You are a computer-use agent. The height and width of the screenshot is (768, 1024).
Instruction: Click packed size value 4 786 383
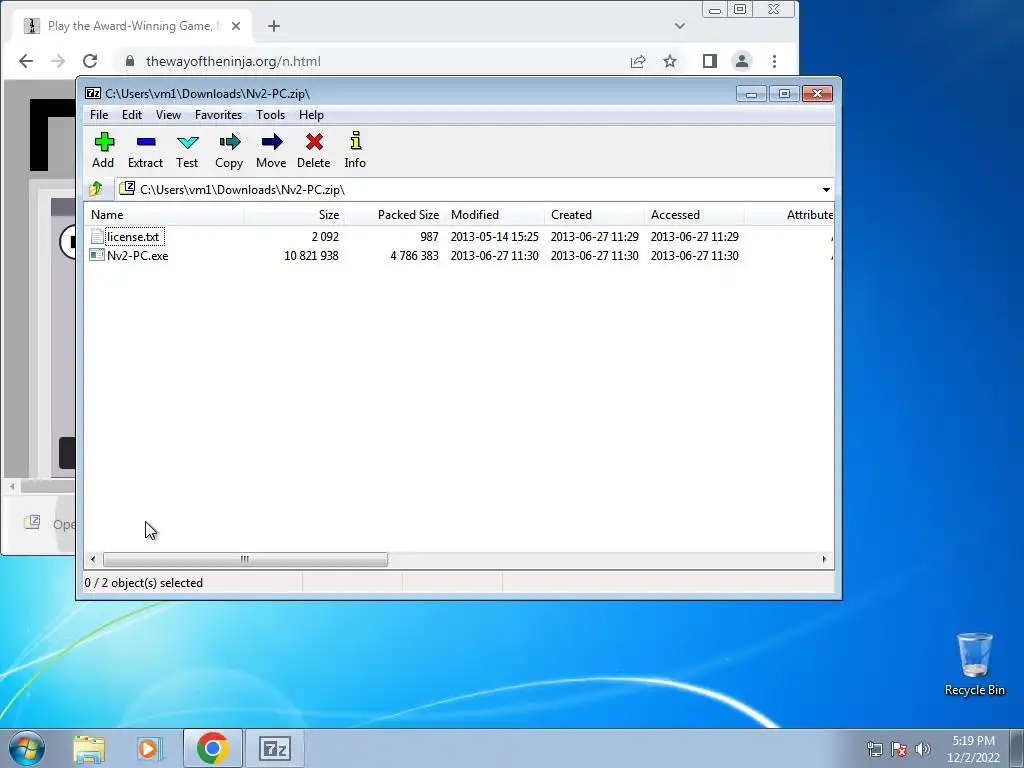414,255
